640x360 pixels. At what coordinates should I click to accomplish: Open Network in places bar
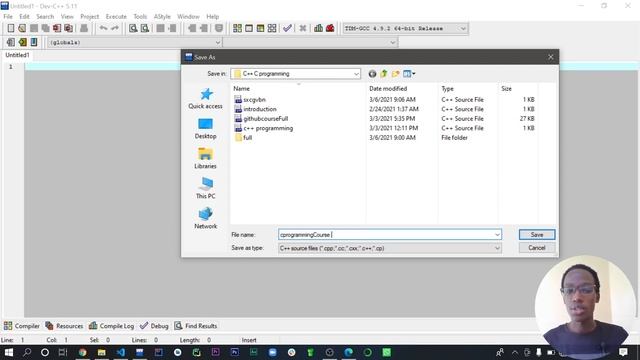(205, 218)
